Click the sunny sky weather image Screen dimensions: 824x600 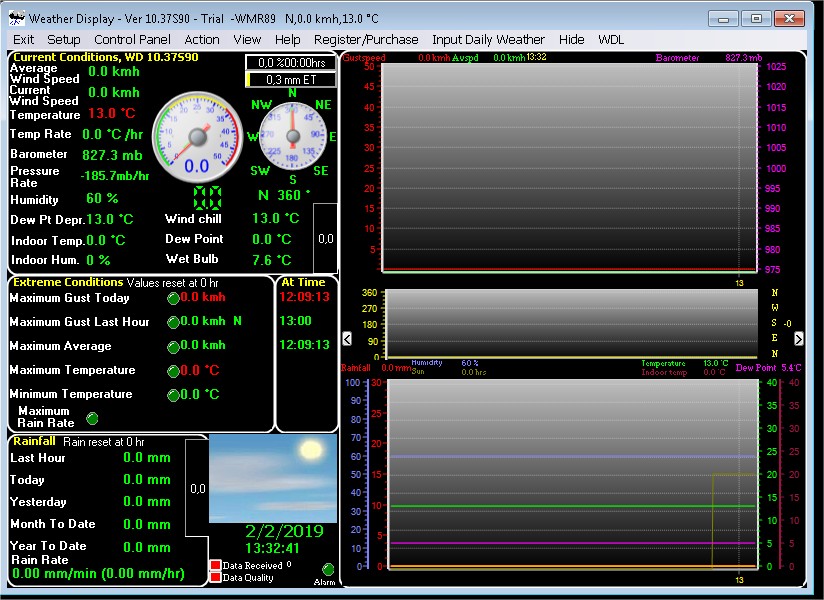click(273, 479)
